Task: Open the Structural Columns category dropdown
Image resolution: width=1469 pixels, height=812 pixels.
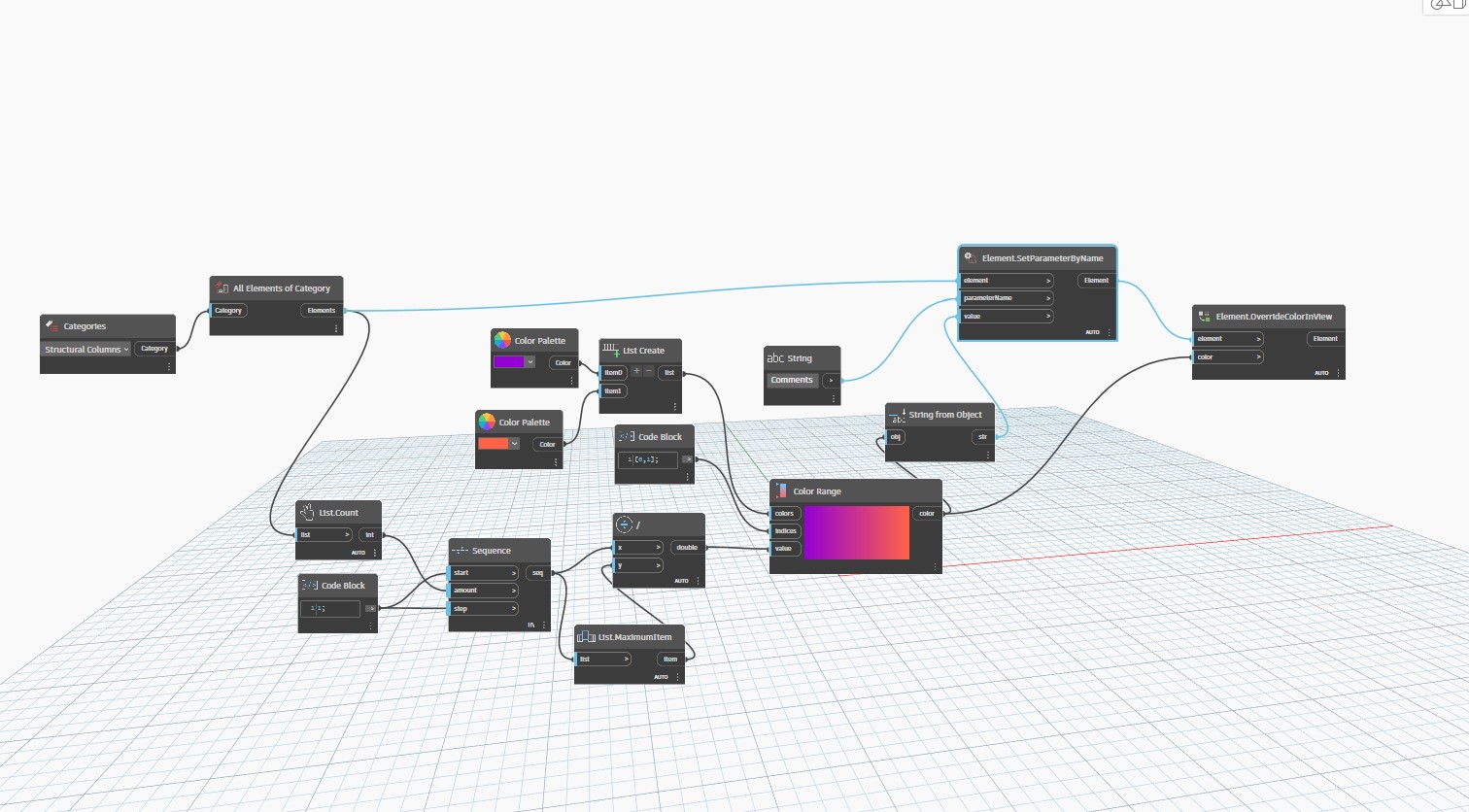Action: click(x=85, y=350)
